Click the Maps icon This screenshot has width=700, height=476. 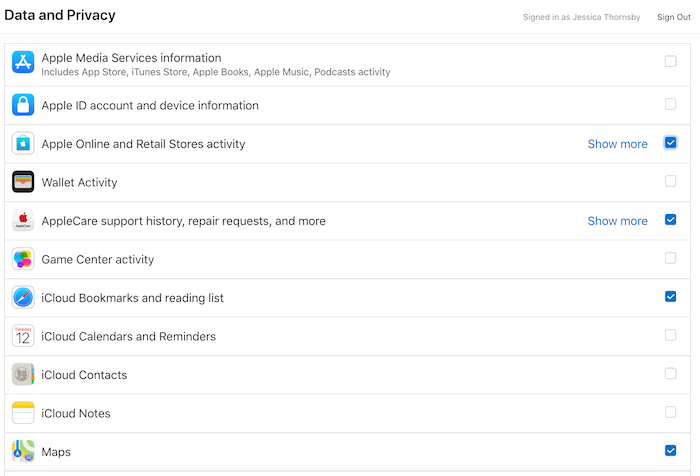[x=23, y=452]
